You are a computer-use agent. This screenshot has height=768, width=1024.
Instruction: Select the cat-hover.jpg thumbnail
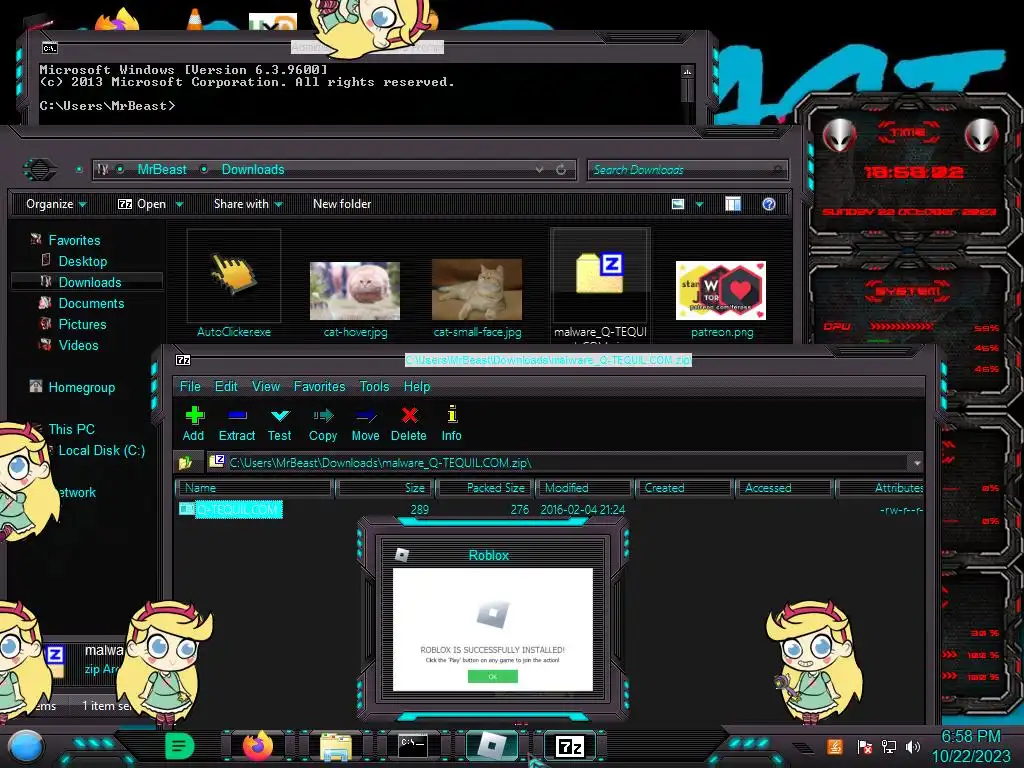click(355, 291)
